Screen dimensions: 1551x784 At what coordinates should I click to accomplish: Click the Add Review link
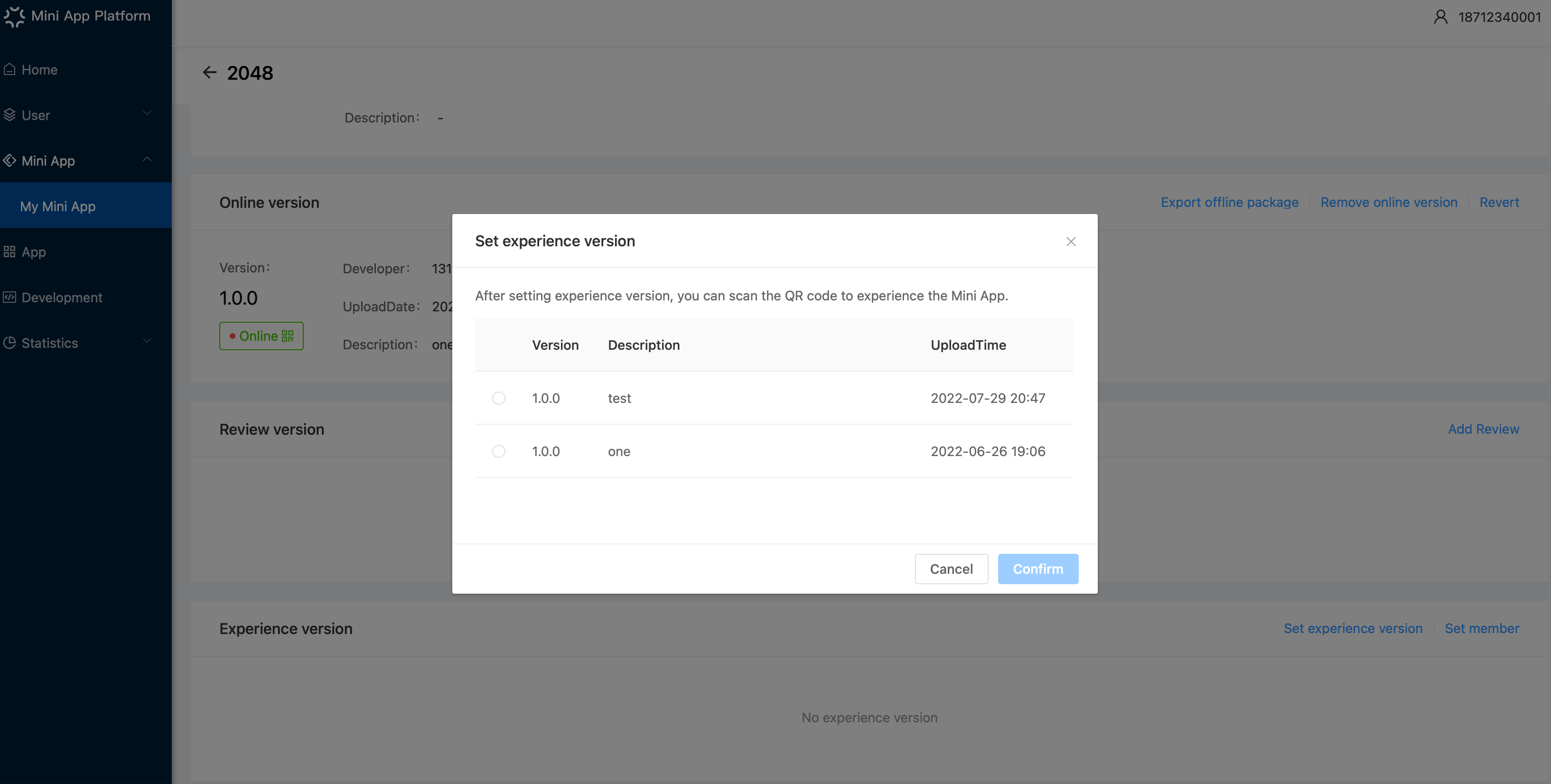[x=1484, y=429]
